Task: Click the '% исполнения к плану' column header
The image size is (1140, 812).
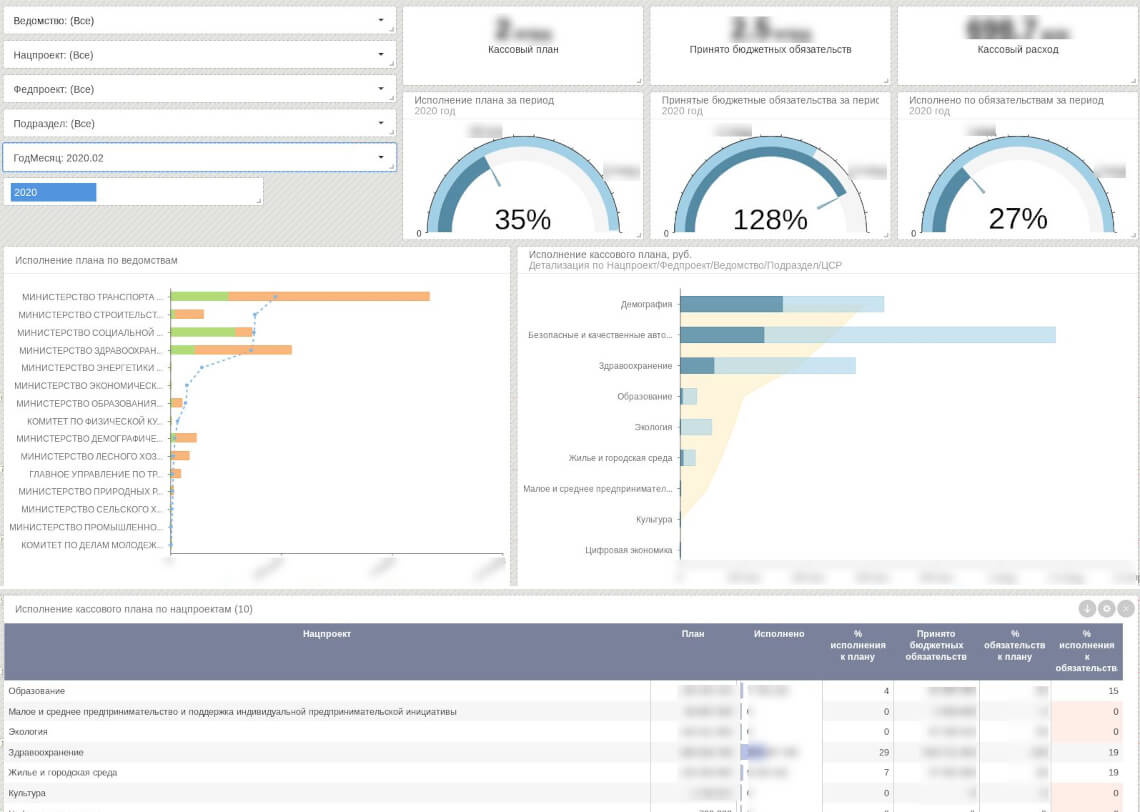Action: pyautogui.click(x=858, y=645)
